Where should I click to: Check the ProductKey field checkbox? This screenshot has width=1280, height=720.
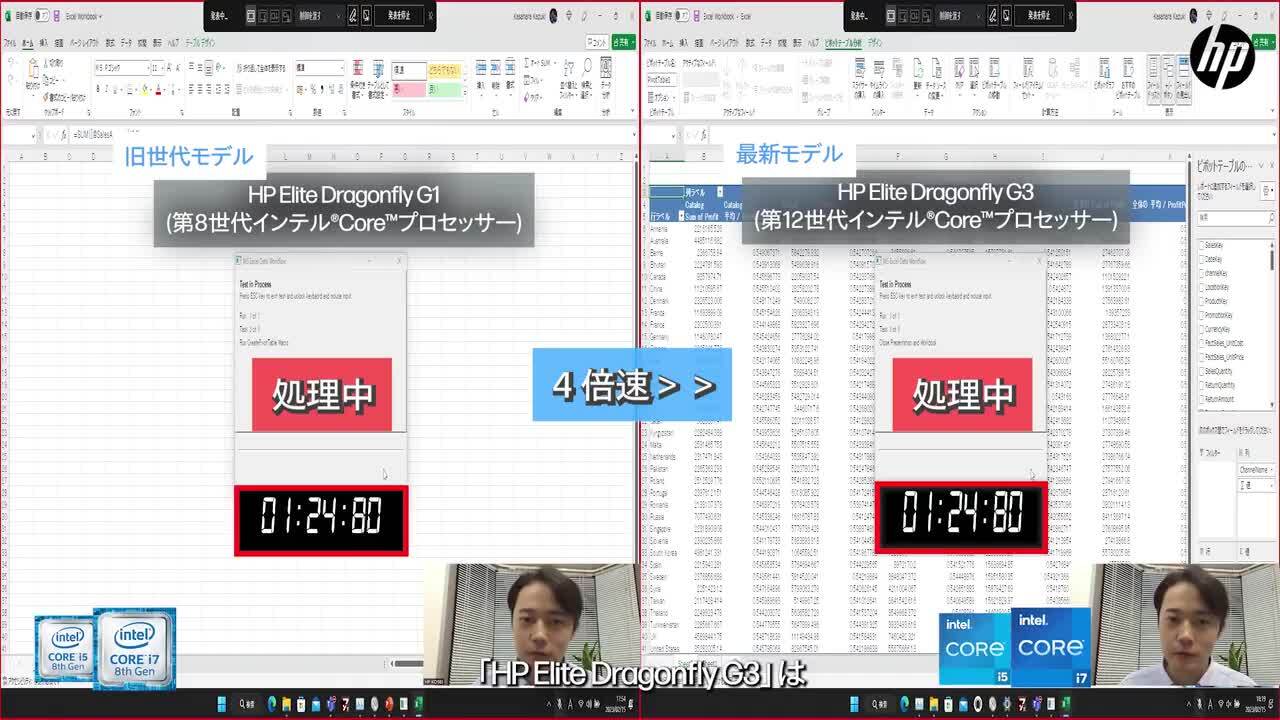(x=1202, y=301)
